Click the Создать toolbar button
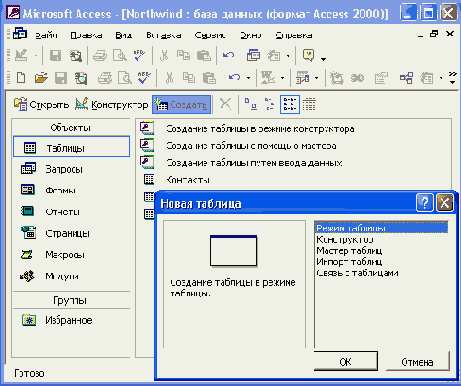The height and width of the screenshot is (386, 461). [182, 105]
